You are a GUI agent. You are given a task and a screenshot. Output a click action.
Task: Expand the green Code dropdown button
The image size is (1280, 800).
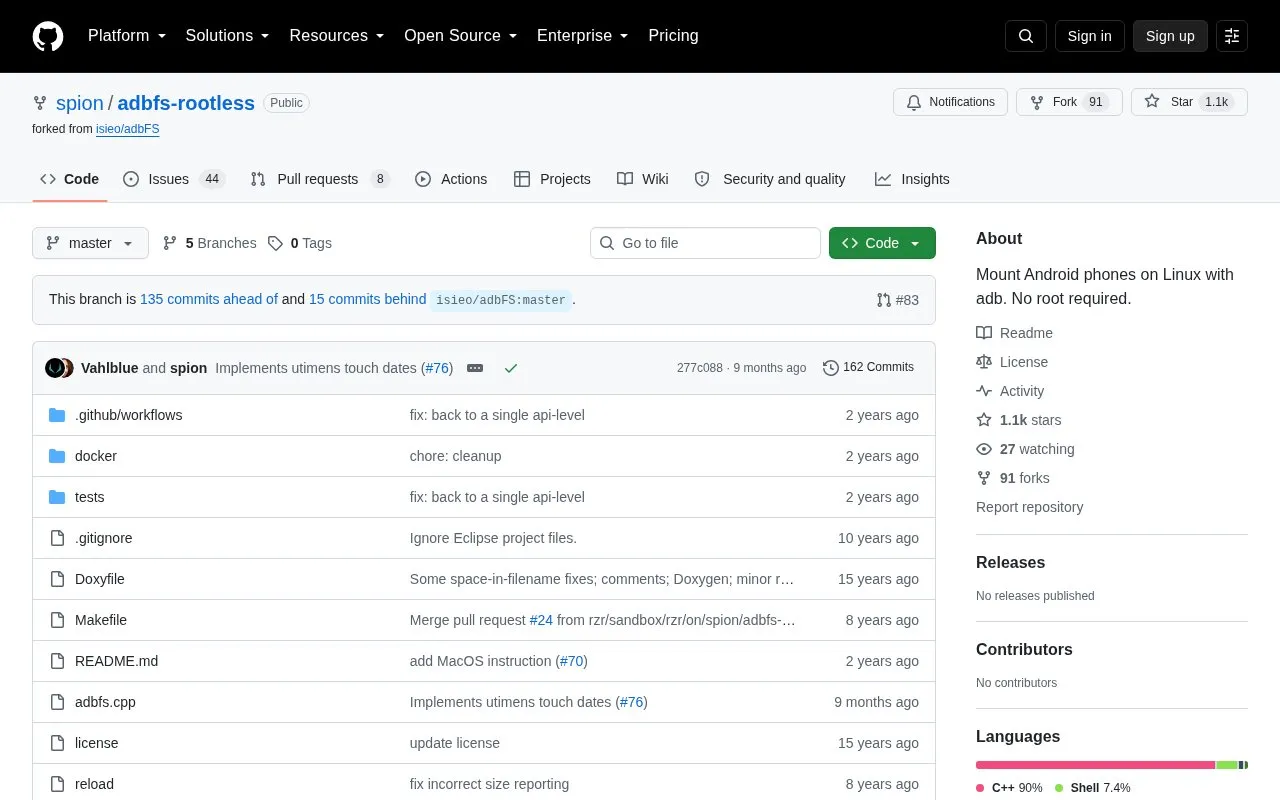tap(882, 243)
